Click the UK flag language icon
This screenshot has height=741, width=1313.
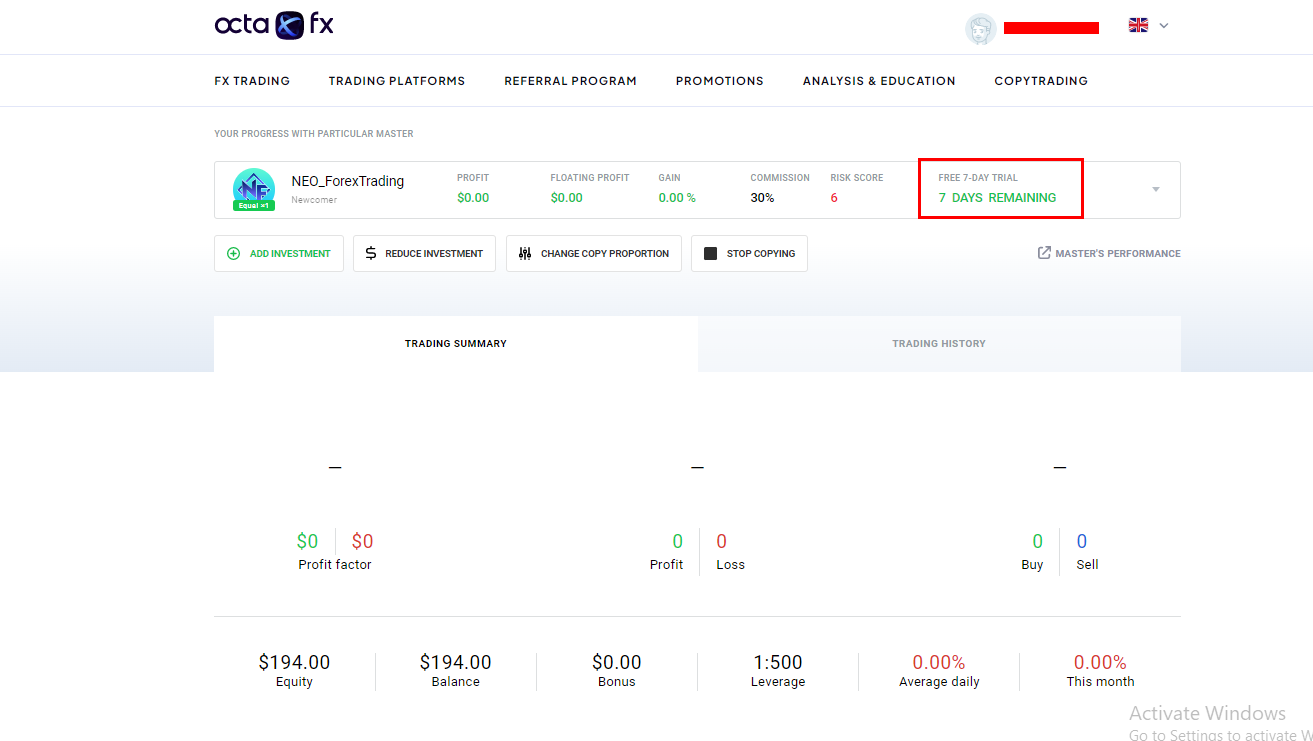1138,25
